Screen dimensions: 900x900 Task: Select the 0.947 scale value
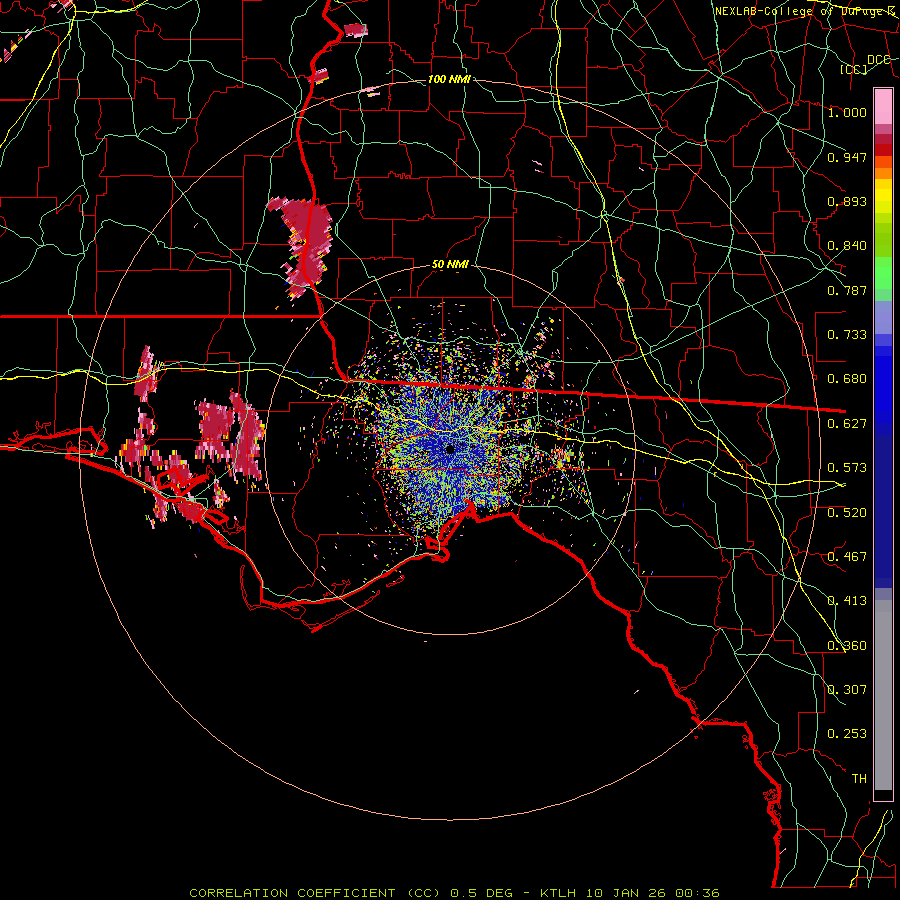point(847,157)
